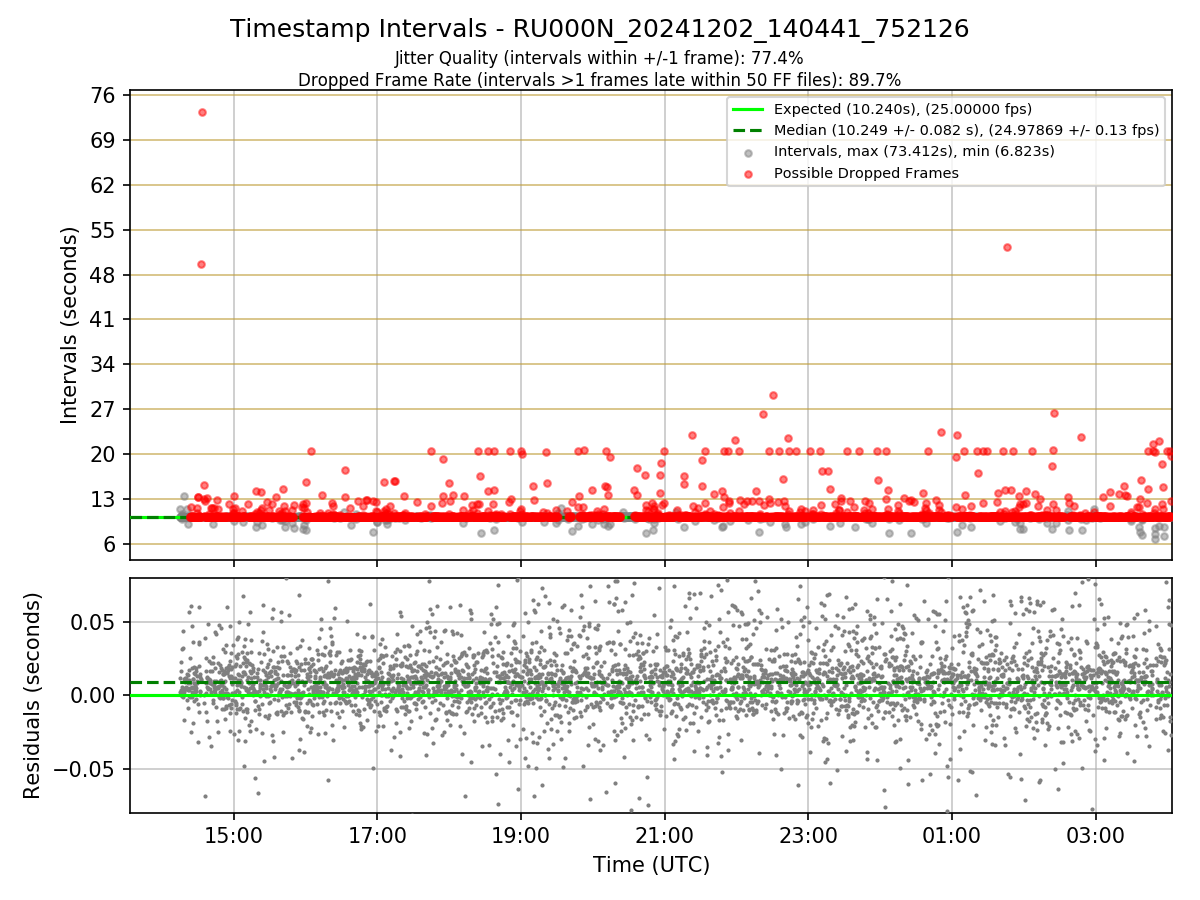Click the plot title 'Timestamp Intervals - RU000N_20241202_140441_752126'
1200x900 pixels.
click(x=599, y=29)
